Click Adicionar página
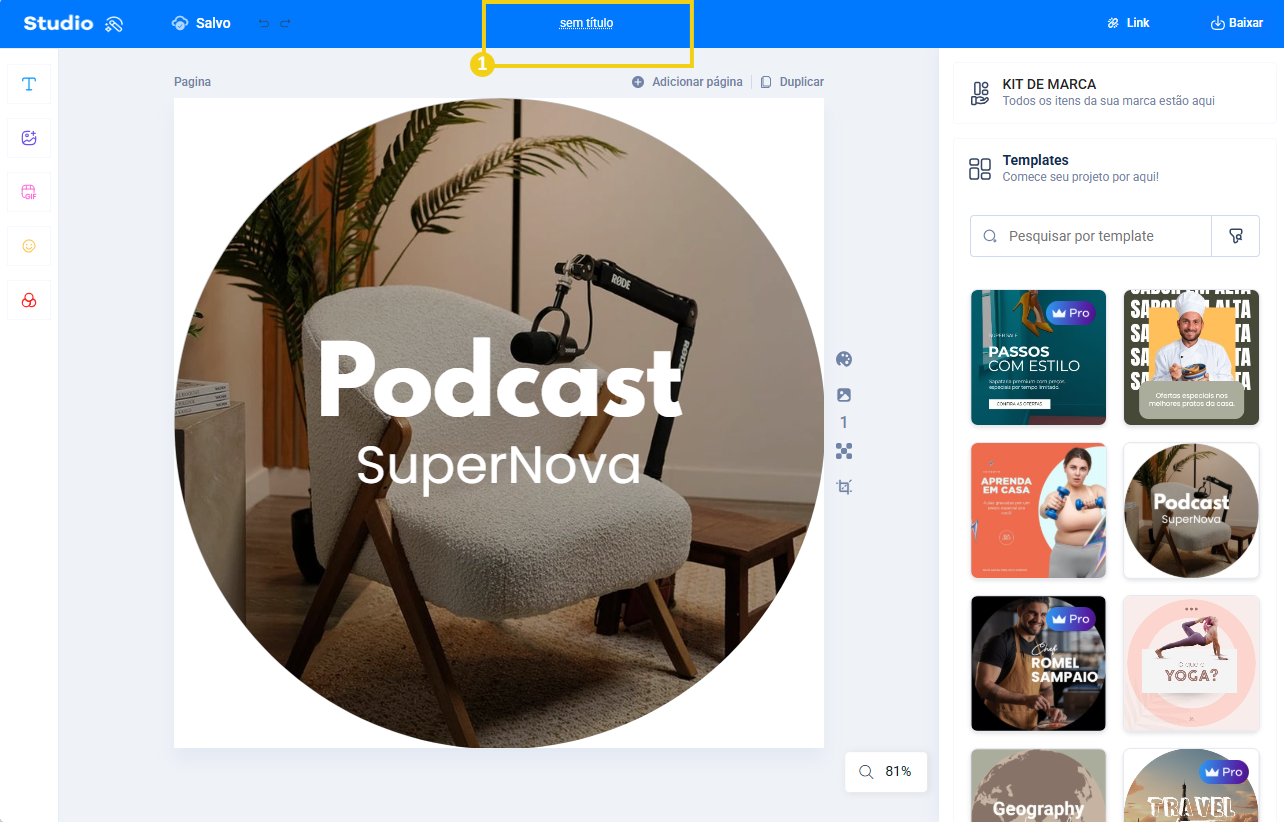The width and height of the screenshot is (1284, 822). pos(687,82)
